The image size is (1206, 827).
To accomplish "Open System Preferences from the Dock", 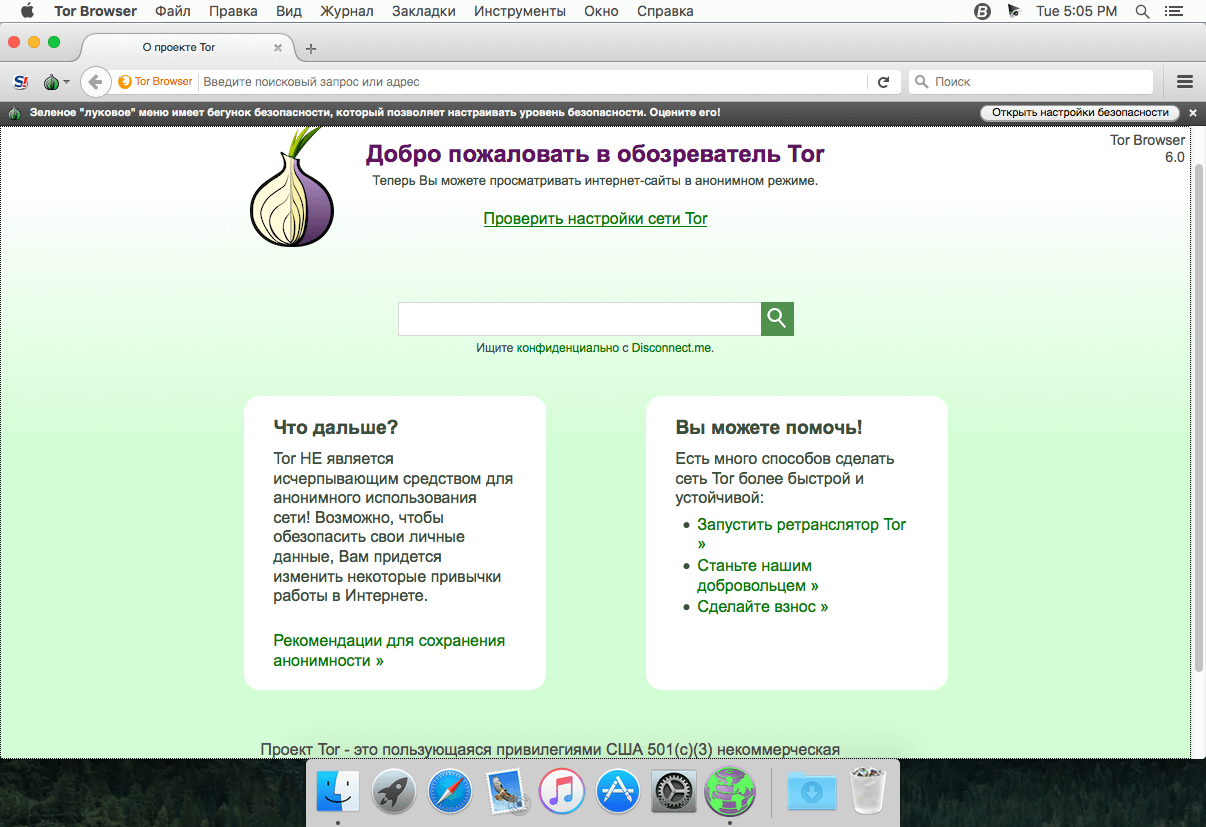I will coord(674,792).
